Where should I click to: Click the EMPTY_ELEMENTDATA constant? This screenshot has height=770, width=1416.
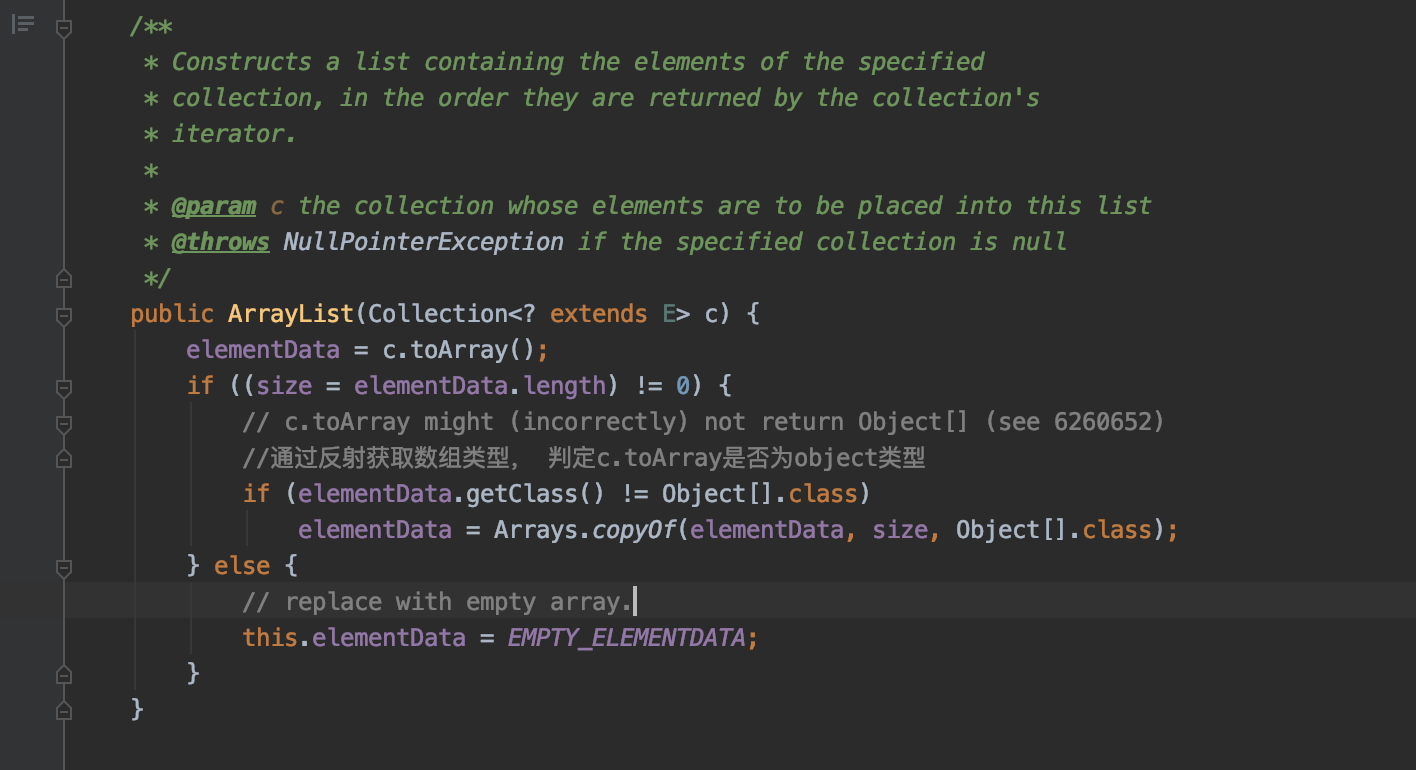tap(626, 638)
